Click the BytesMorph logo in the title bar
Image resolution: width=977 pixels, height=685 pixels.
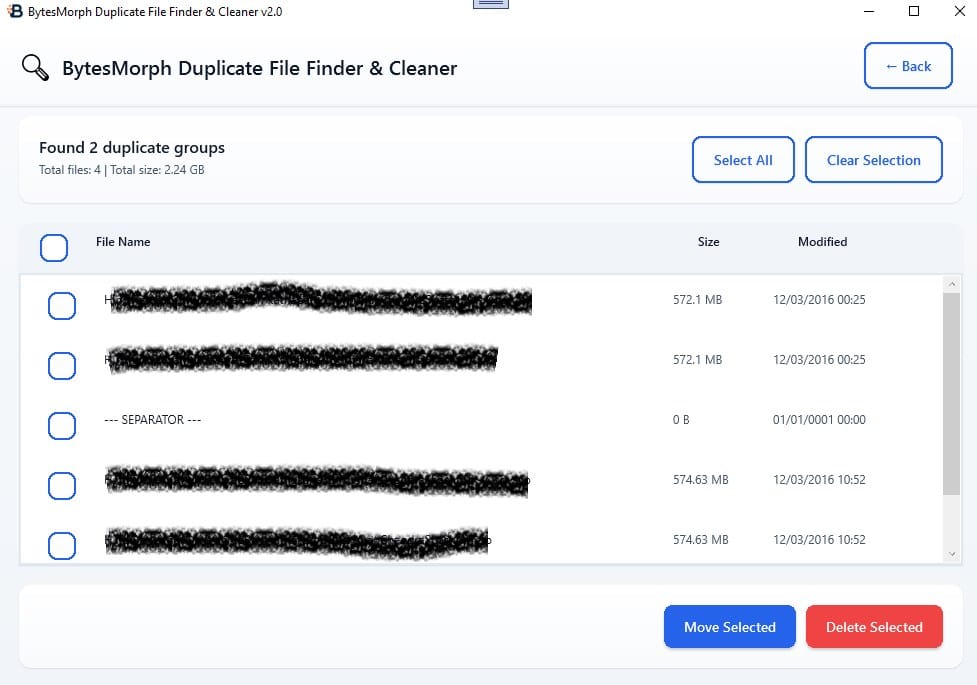(15, 11)
